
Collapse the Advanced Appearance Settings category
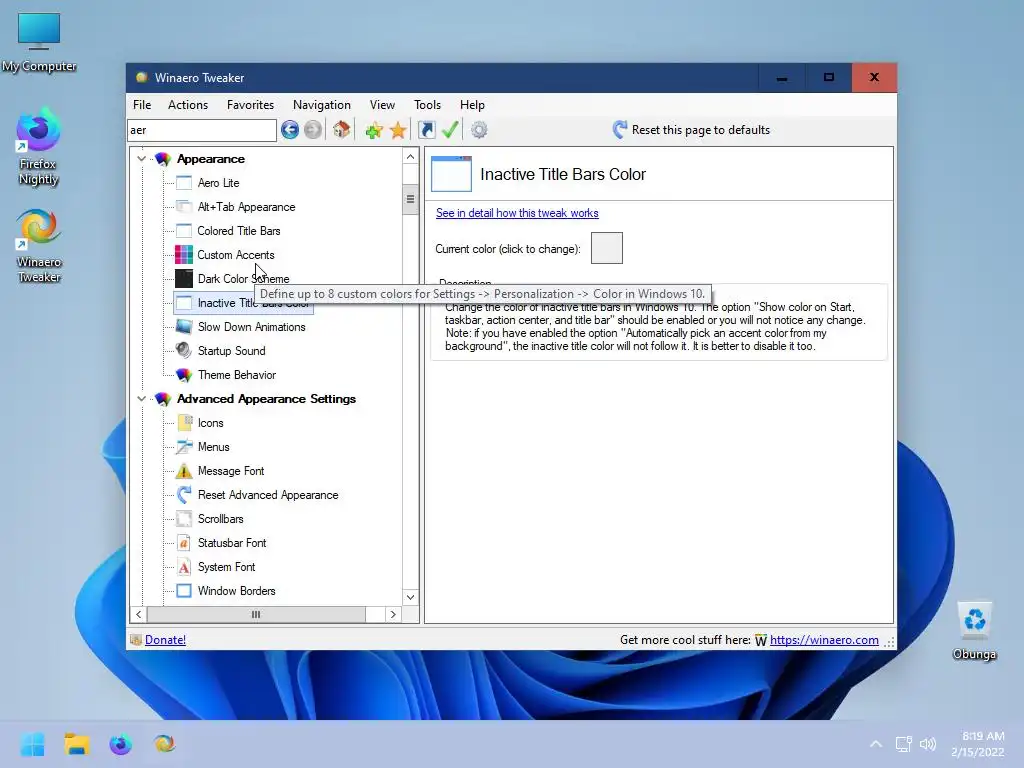point(141,398)
